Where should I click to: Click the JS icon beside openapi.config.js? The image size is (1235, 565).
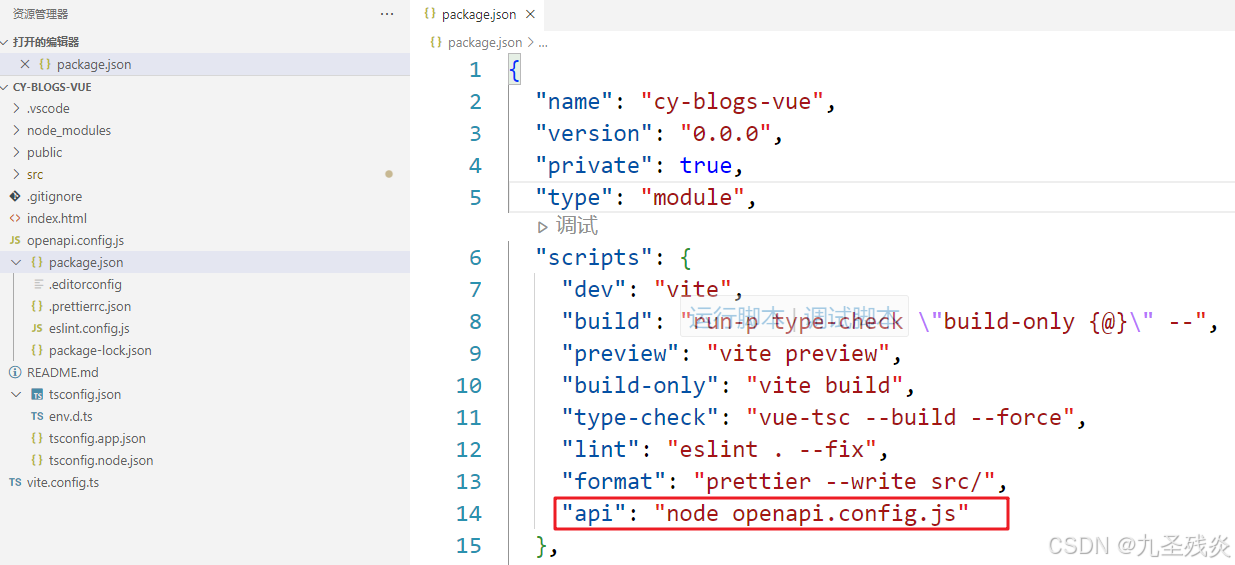tap(15, 240)
